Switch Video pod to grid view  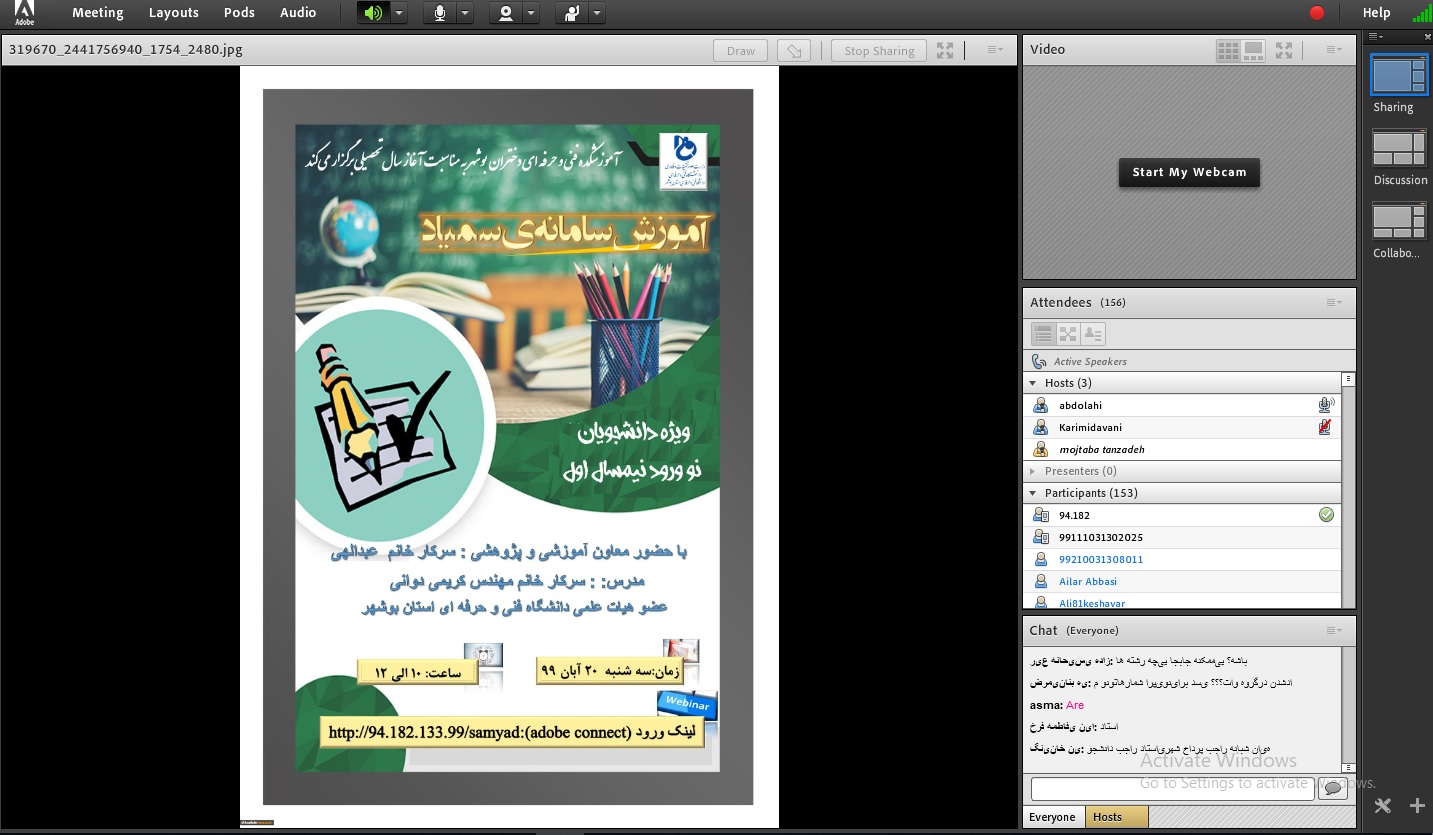click(1228, 50)
